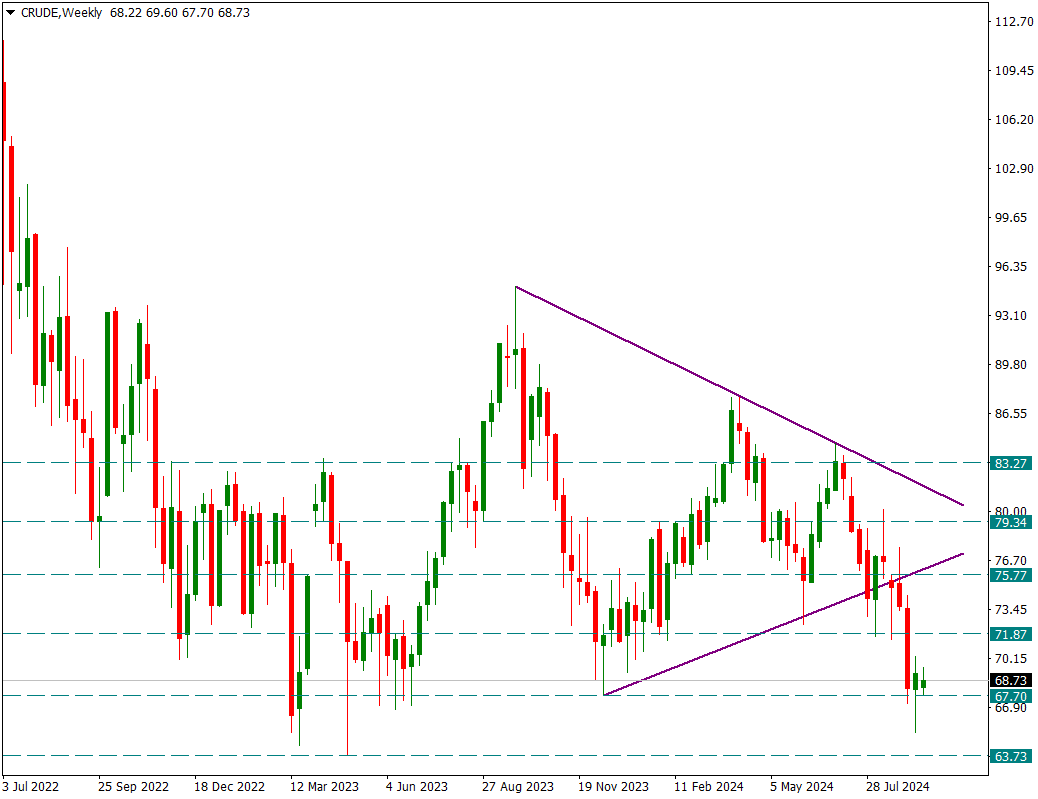
Task: Select the 79.34 horizontal level label
Action: [x=1011, y=522]
